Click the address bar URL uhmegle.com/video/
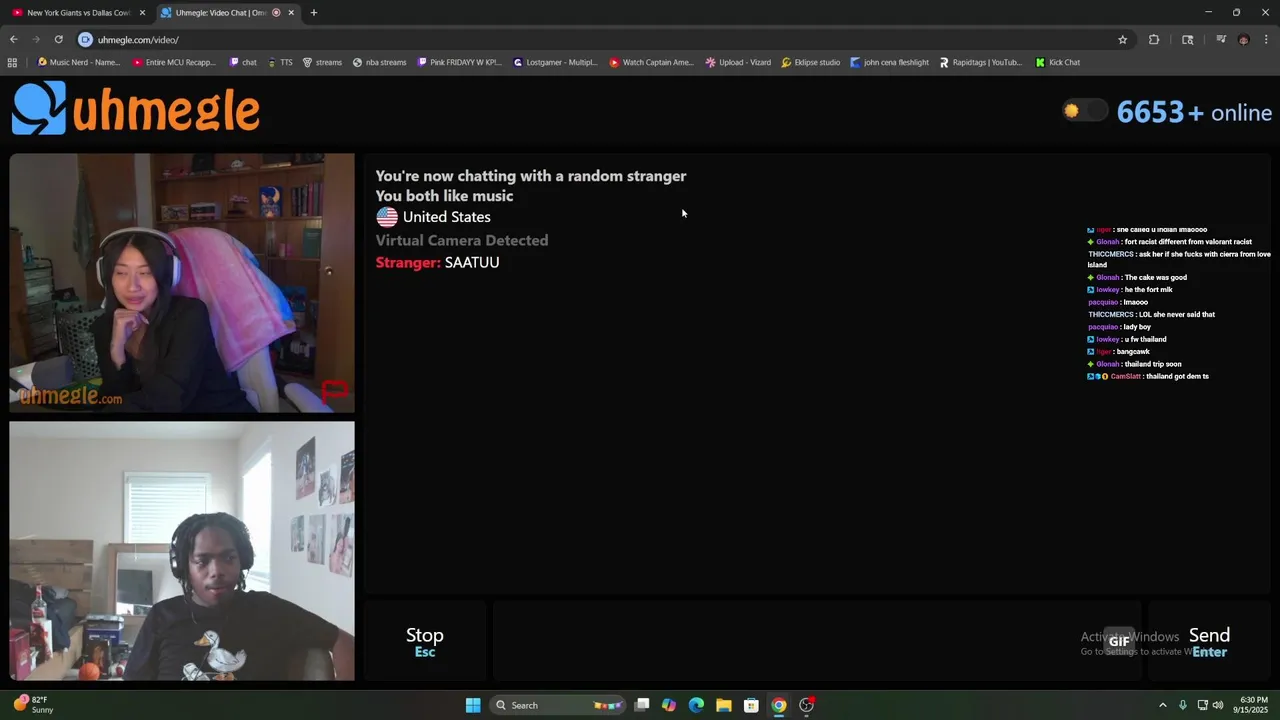 click(138, 40)
